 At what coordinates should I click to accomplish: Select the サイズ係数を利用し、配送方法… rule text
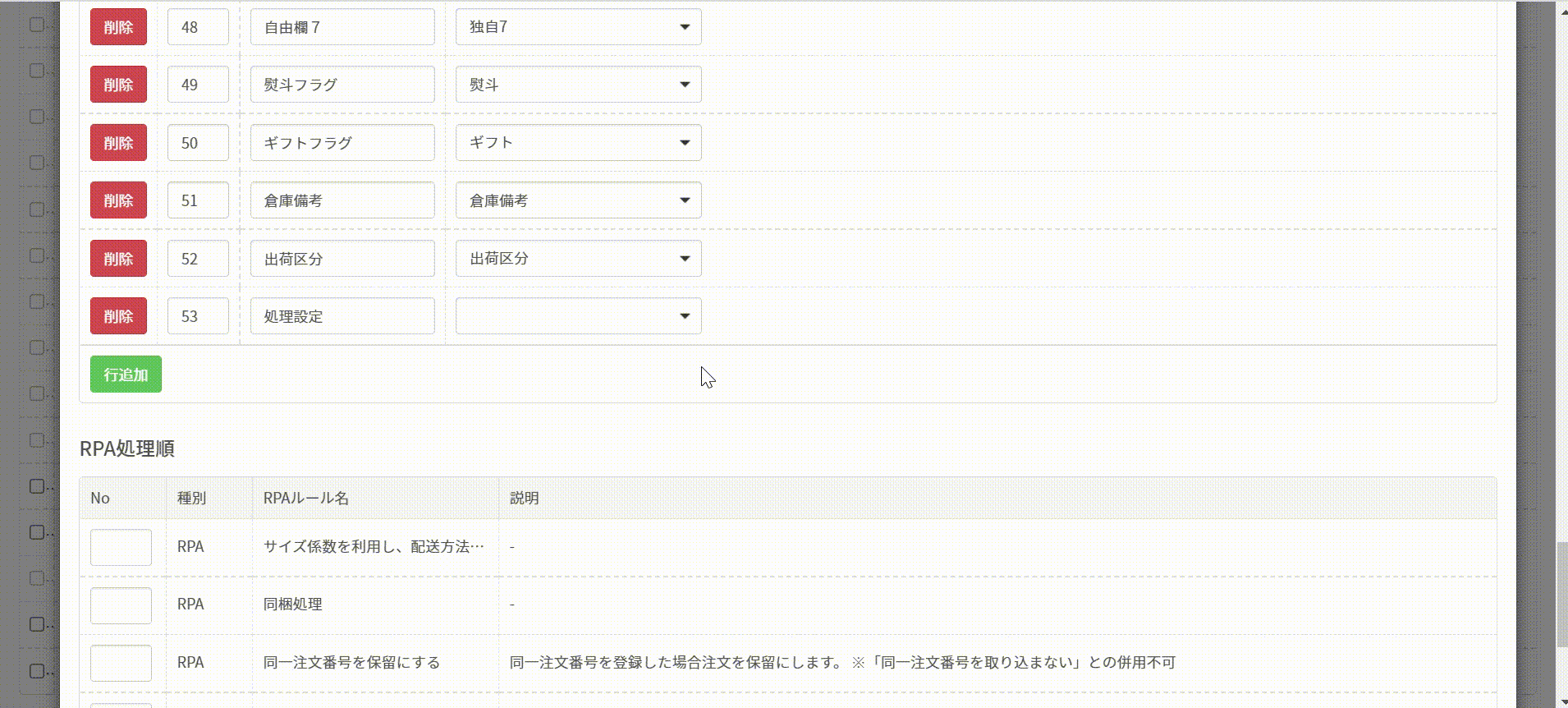pos(374,546)
